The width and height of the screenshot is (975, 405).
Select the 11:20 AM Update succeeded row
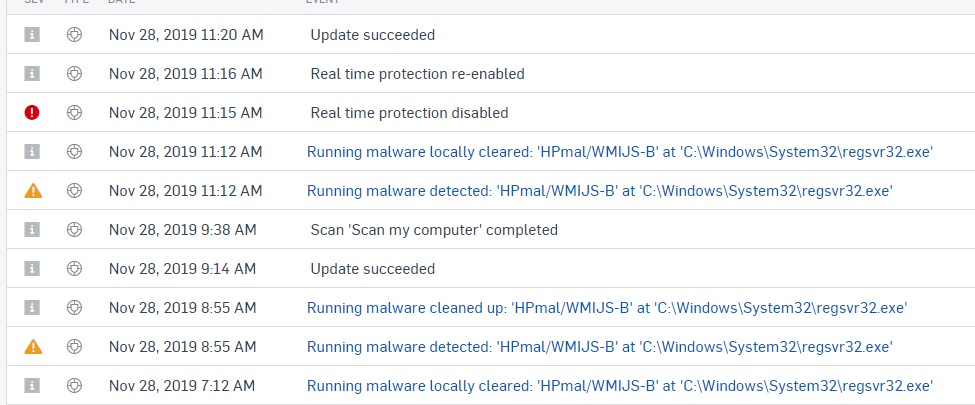(491, 35)
